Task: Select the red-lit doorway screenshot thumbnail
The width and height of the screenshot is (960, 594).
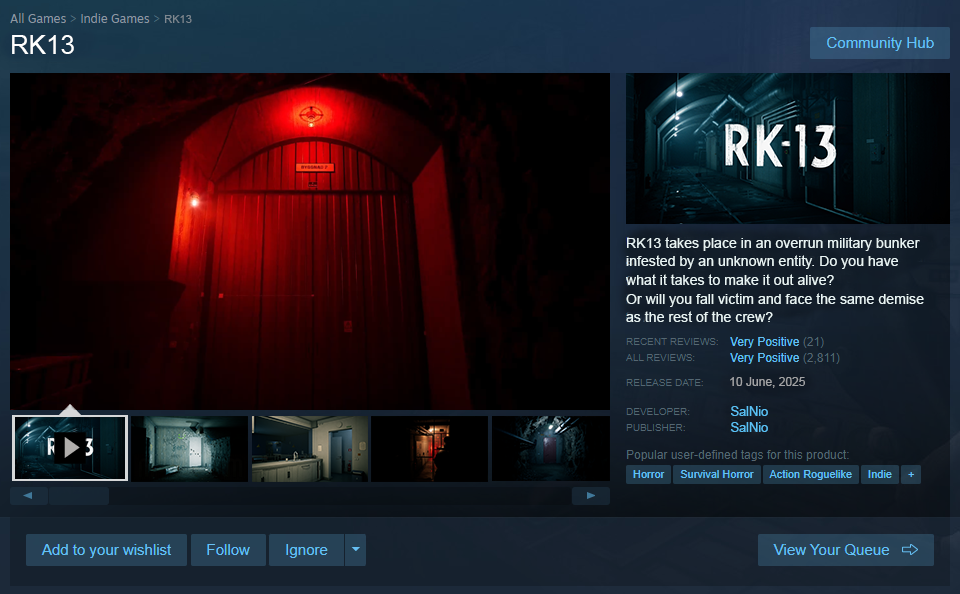Action: click(x=430, y=449)
